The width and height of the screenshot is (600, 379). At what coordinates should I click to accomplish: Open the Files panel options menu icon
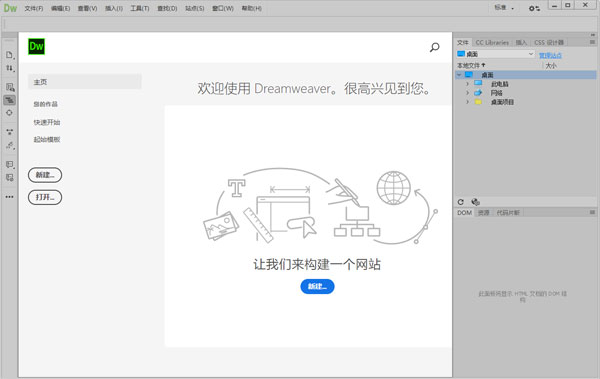pyautogui.click(x=592, y=42)
